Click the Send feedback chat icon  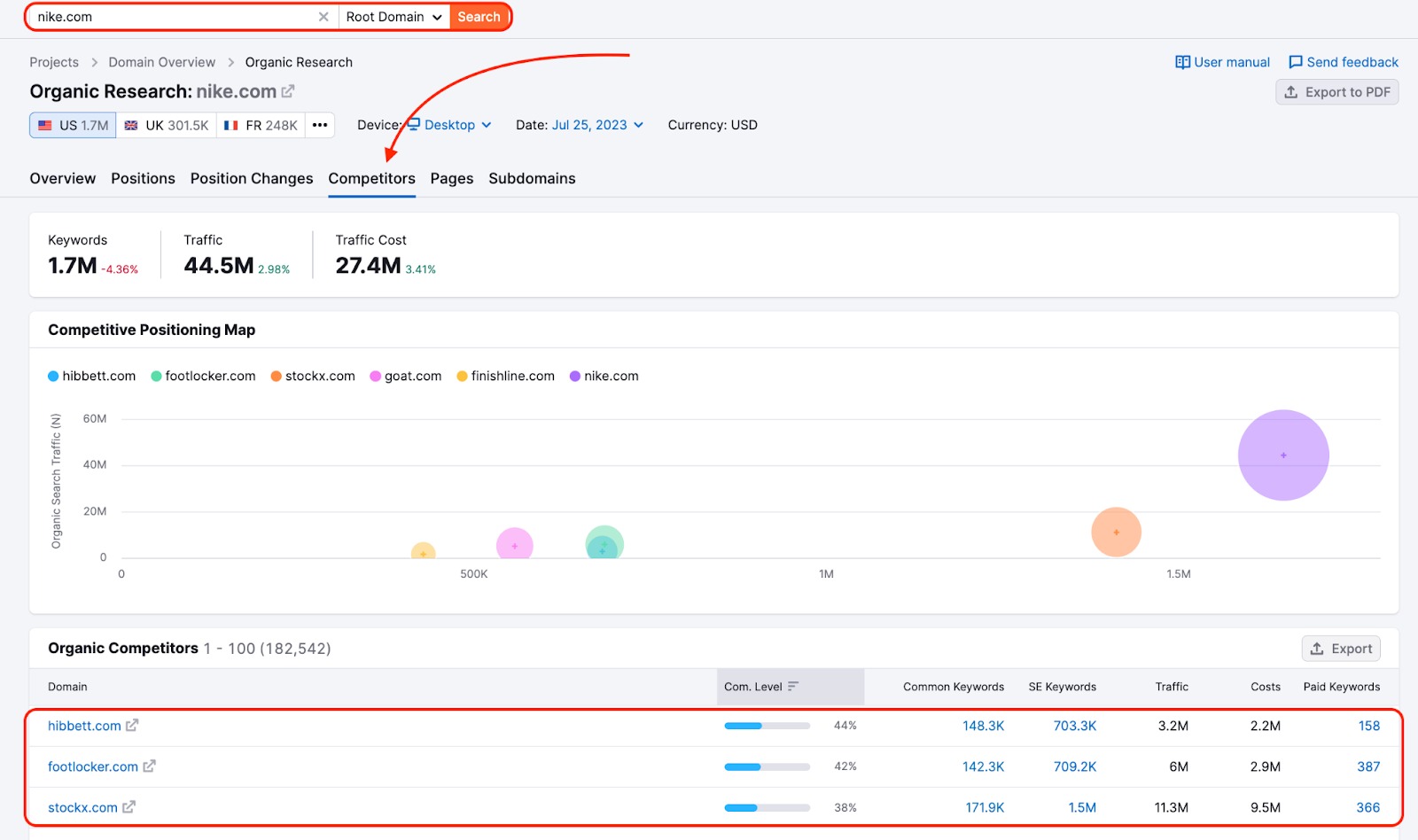pyautogui.click(x=1295, y=62)
